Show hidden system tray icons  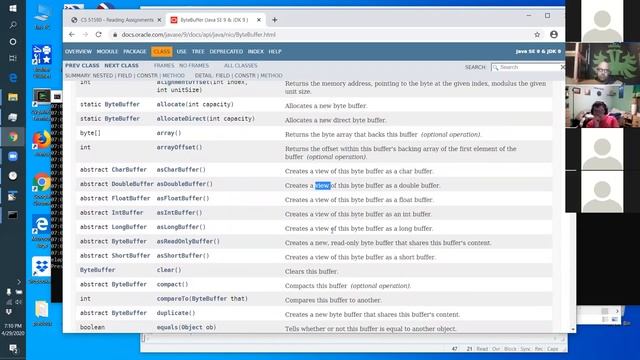pos(19,282)
